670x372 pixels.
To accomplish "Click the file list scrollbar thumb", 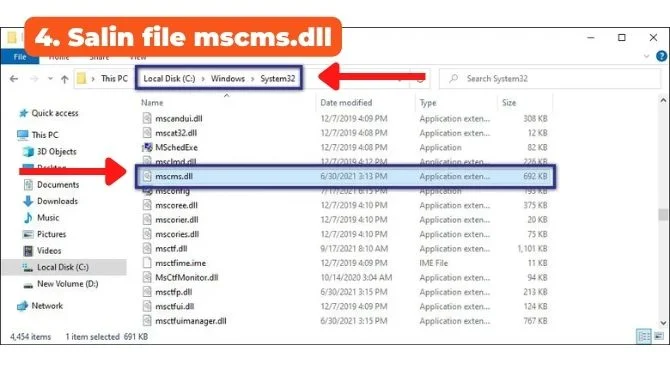I will (663, 214).
